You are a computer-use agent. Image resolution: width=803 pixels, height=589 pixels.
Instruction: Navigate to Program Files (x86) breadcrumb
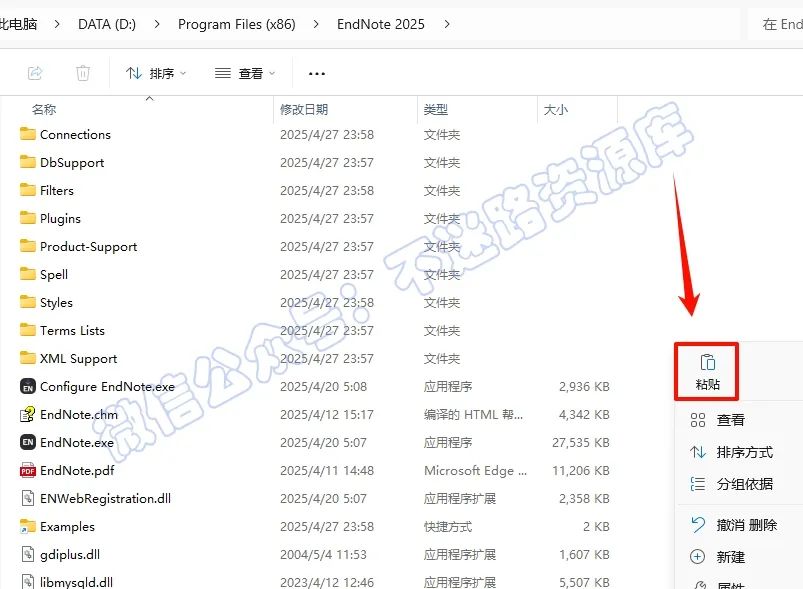(237, 24)
